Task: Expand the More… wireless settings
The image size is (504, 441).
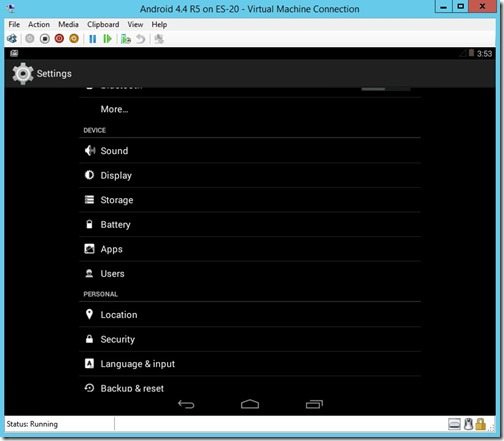Action: tap(250, 109)
